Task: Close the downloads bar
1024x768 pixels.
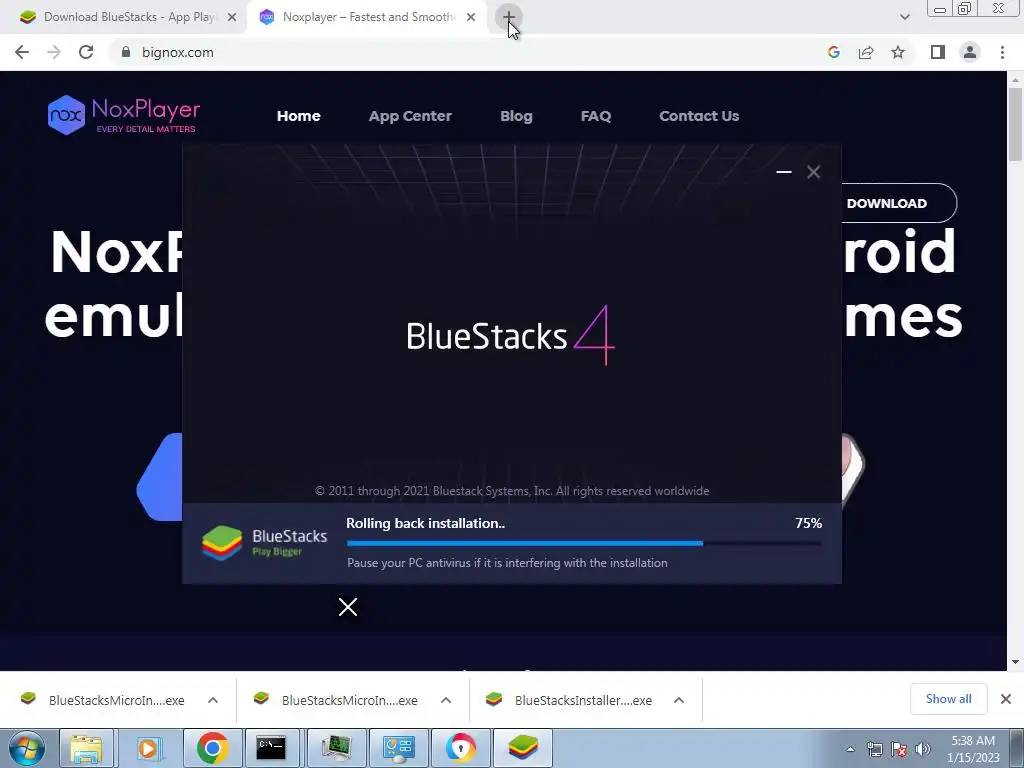Action: 1006,699
